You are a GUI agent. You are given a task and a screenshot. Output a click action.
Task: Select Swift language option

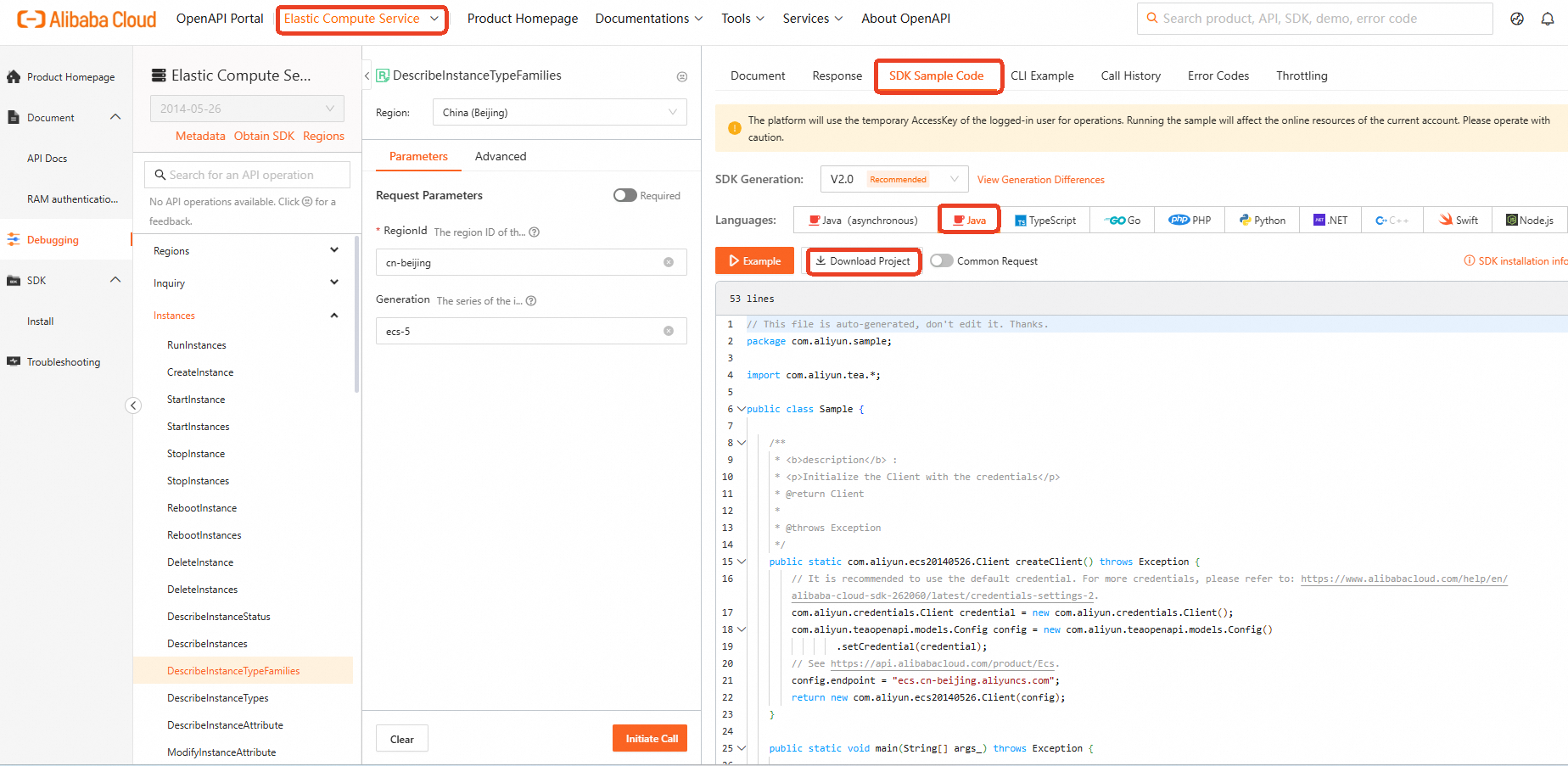pyautogui.click(x=1459, y=220)
